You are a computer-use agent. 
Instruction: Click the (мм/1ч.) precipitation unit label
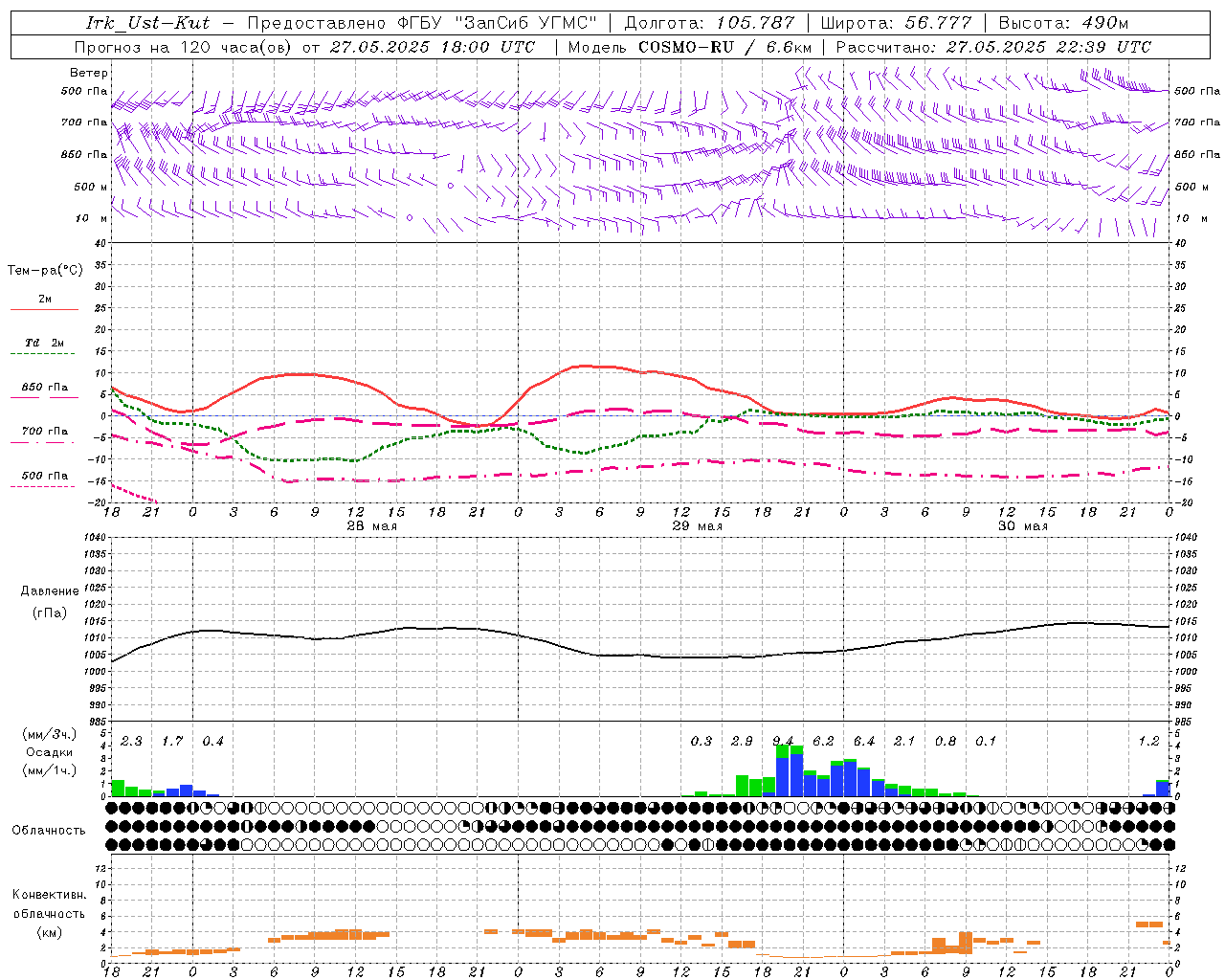[49, 769]
